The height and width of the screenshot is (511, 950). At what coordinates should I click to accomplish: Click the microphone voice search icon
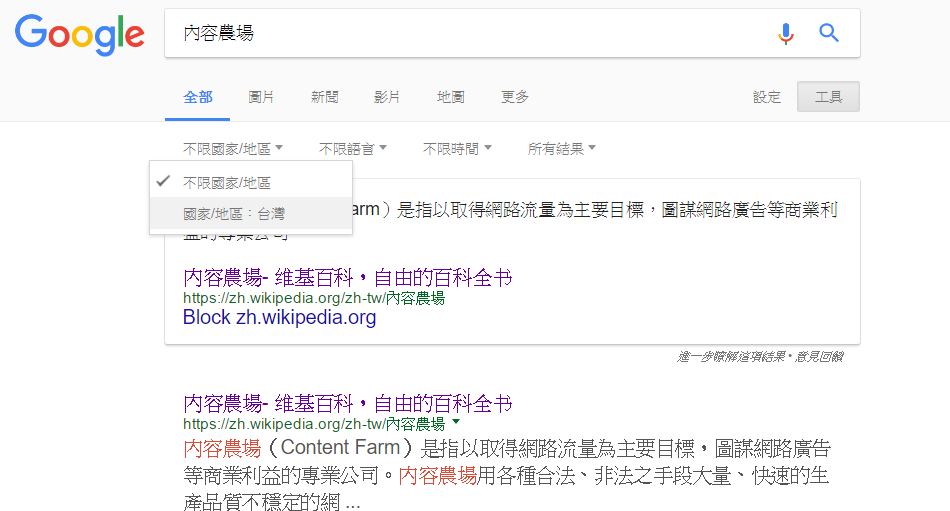point(786,33)
